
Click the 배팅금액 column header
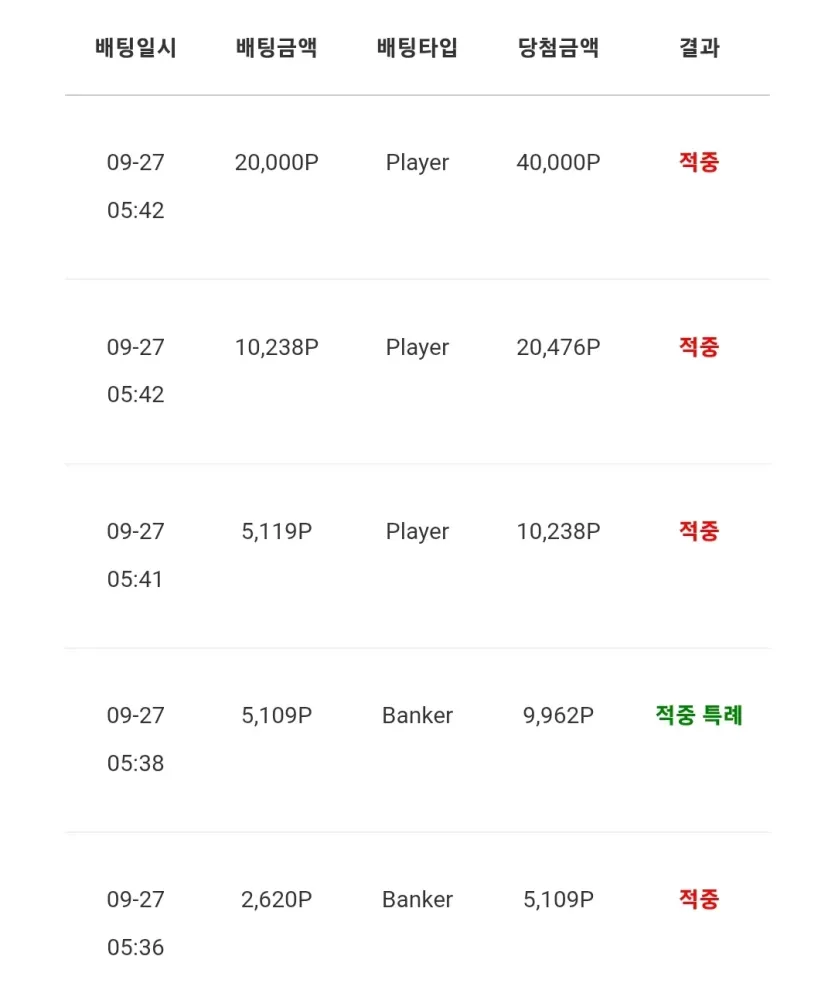coord(276,48)
